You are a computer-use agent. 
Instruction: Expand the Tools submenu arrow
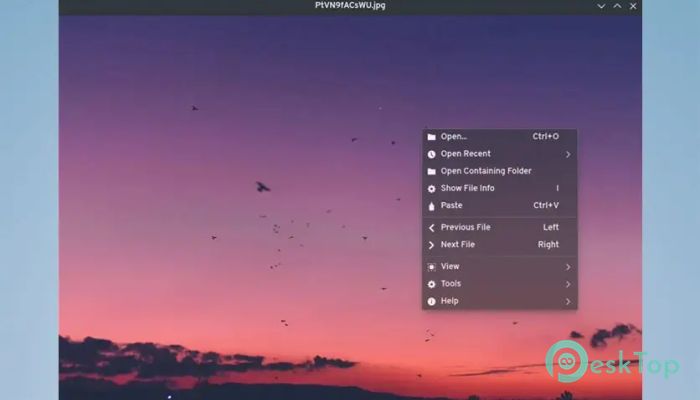coord(568,284)
